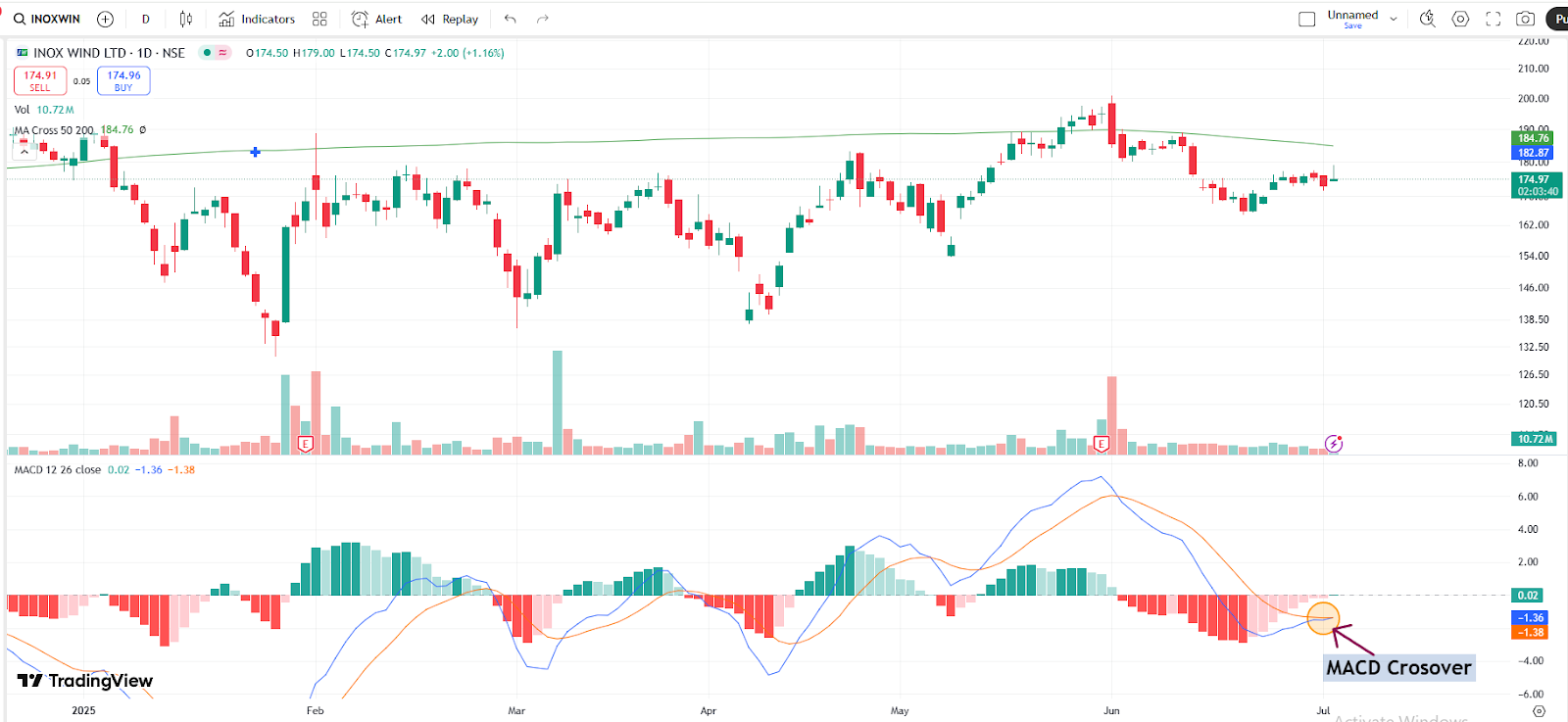The width and height of the screenshot is (1568, 722).
Task: Click the 182.87 blue price label
Action: (x=1534, y=153)
